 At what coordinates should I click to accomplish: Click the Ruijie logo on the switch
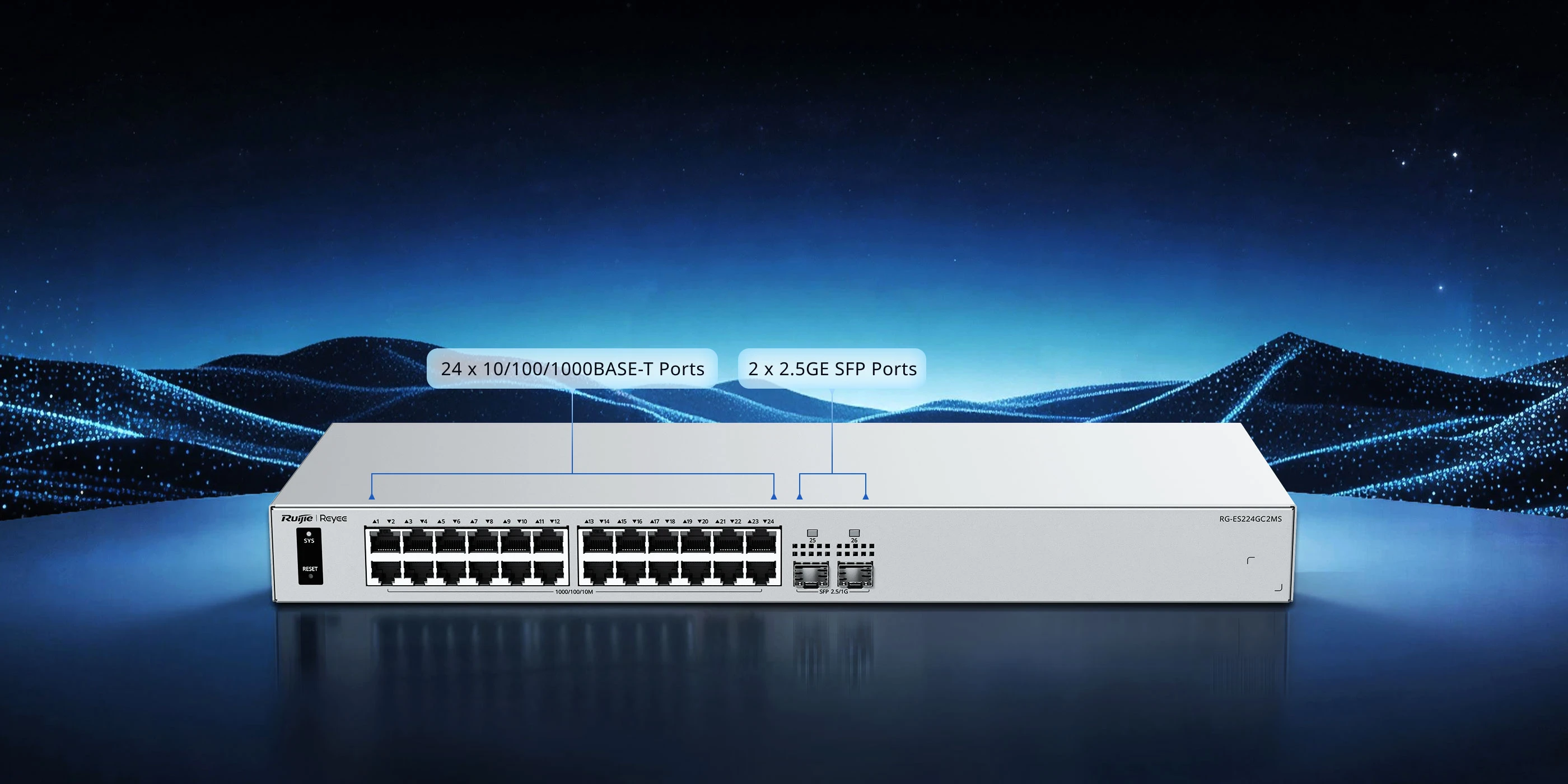pyautogui.click(x=297, y=518)
